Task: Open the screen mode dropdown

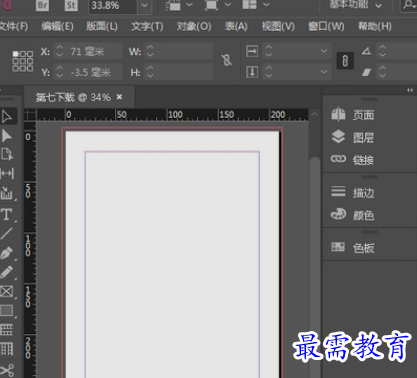Action: (x=228, y=5)
